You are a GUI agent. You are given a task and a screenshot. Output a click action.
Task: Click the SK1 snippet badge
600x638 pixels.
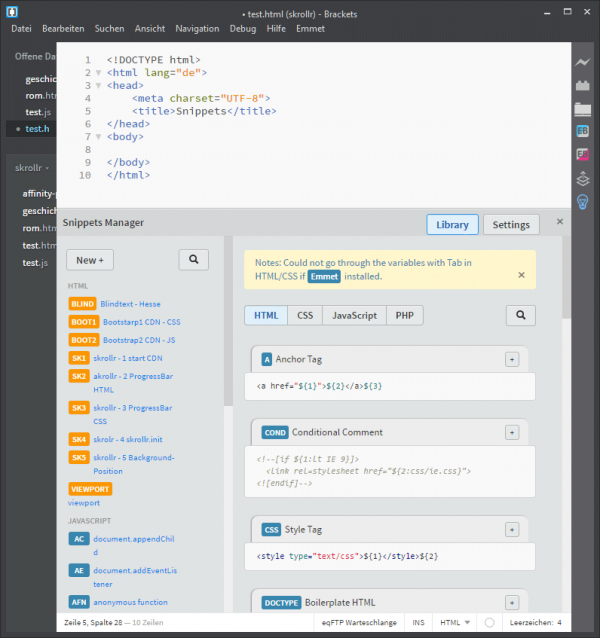(x=79, y=358)
